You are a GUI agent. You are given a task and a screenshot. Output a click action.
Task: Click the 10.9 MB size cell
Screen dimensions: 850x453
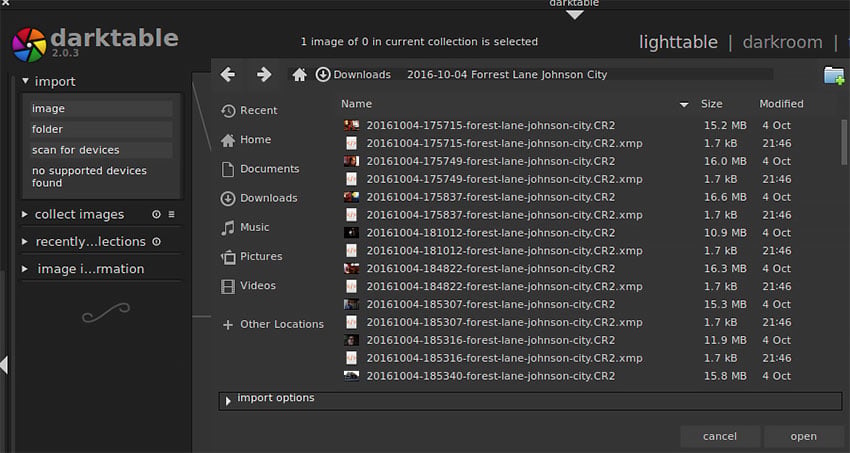(x=725, y=233)
